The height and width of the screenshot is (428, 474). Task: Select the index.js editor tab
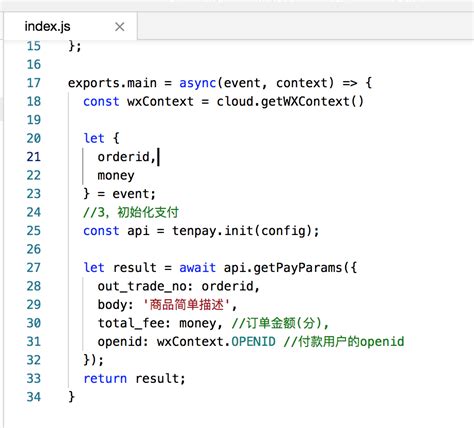click(x=70, y=26)
